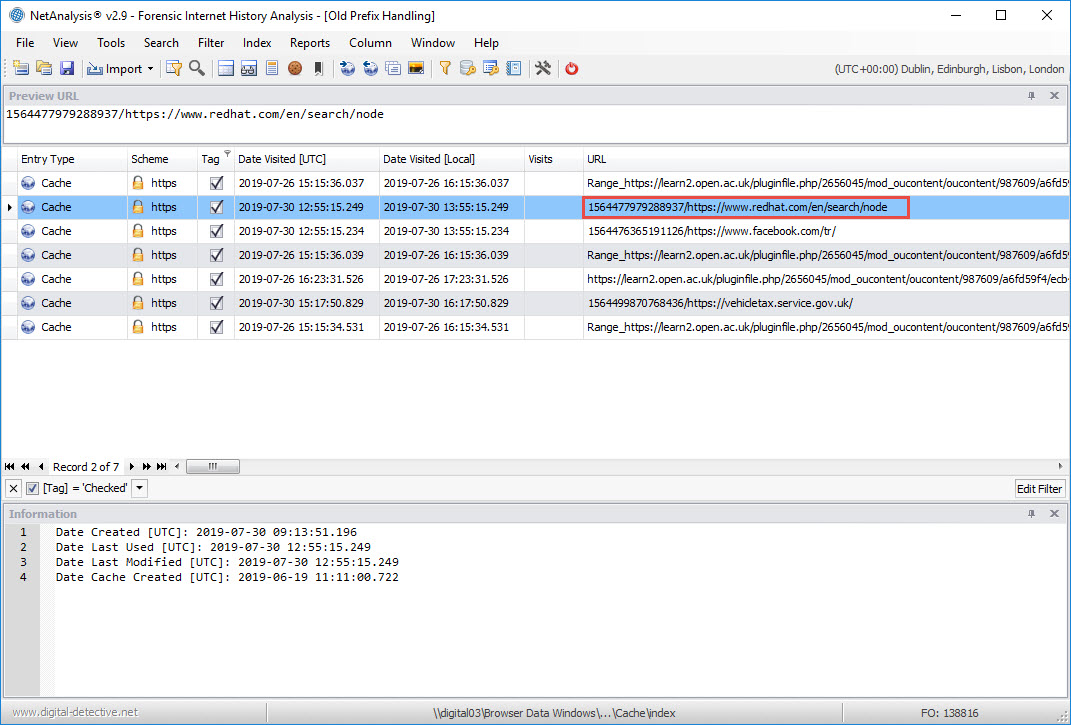Click the New Workspace toolbar icon
The height and width of the screenshot is (725, 1071).
21,68
